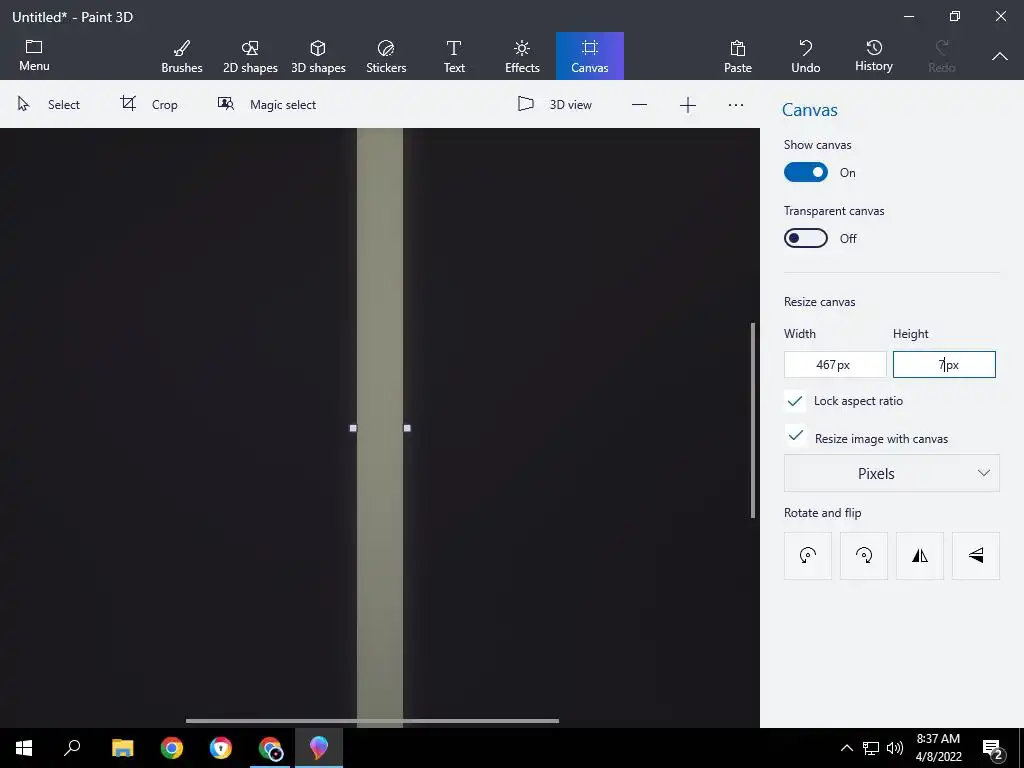Open Google Chrome from taskbar
Viewport: 1024px width, 768px height.
(172, 748)
